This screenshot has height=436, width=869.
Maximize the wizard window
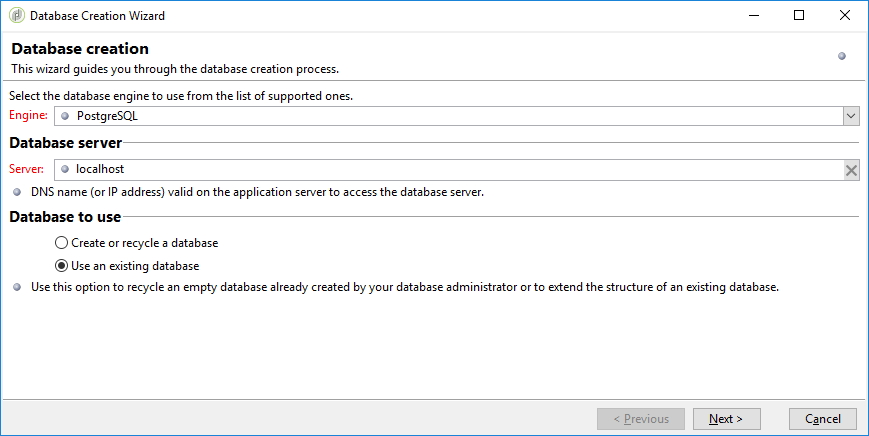pyautogui.click(x=799, y=16)
